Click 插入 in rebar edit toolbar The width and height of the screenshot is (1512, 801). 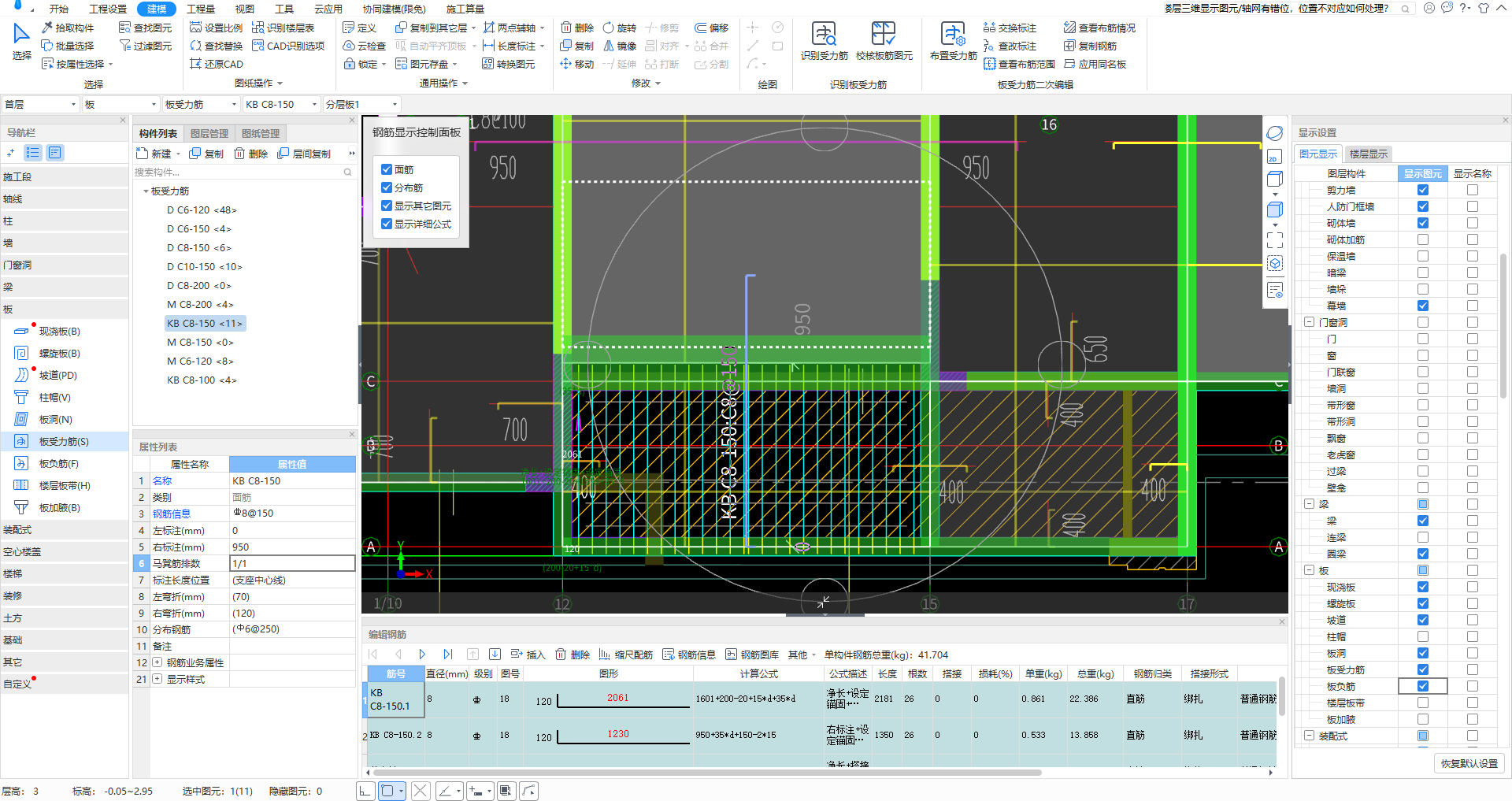click(x=528, y=655)
